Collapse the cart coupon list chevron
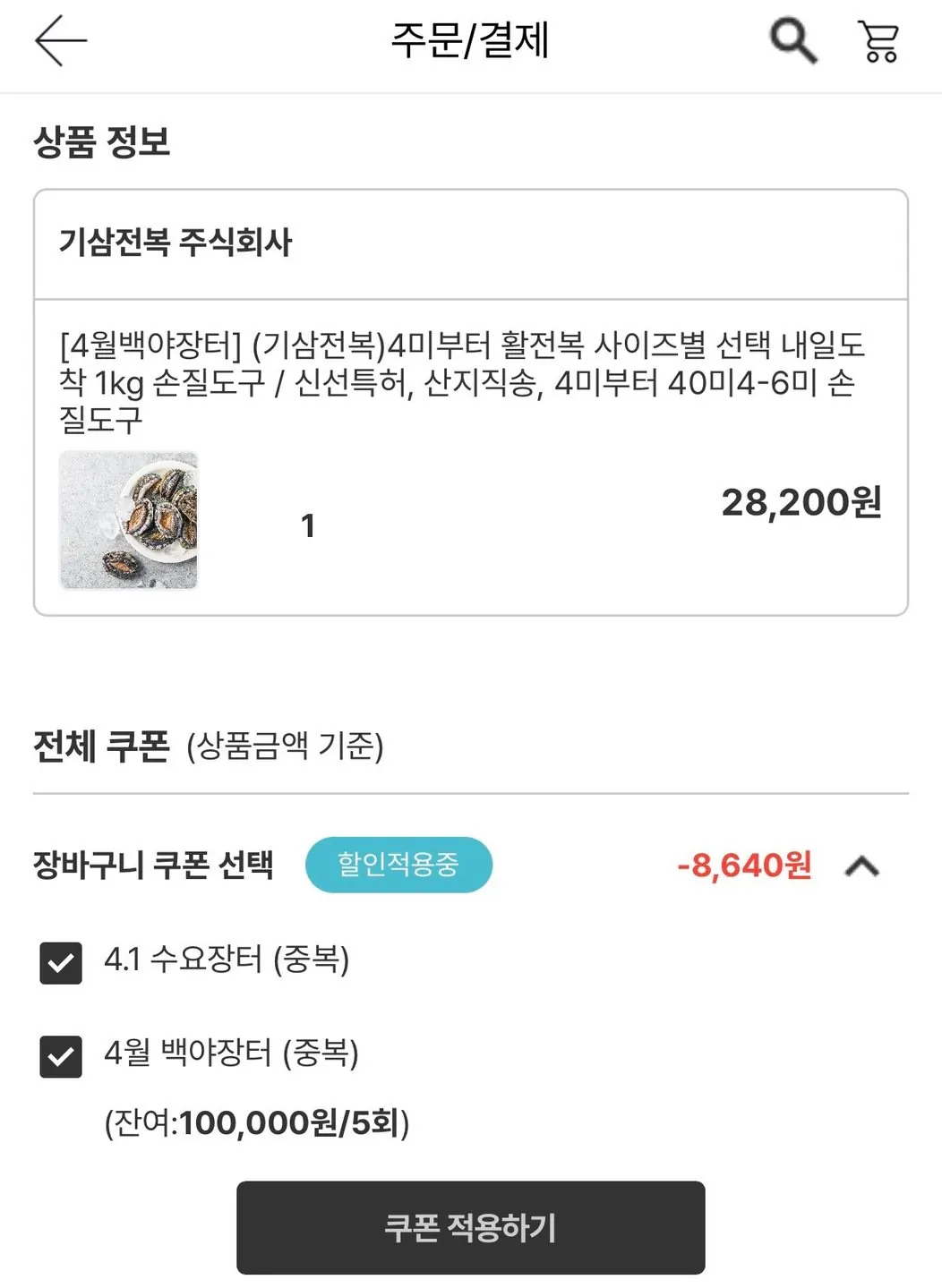942x1288 pixels. [x=862, y=866]
